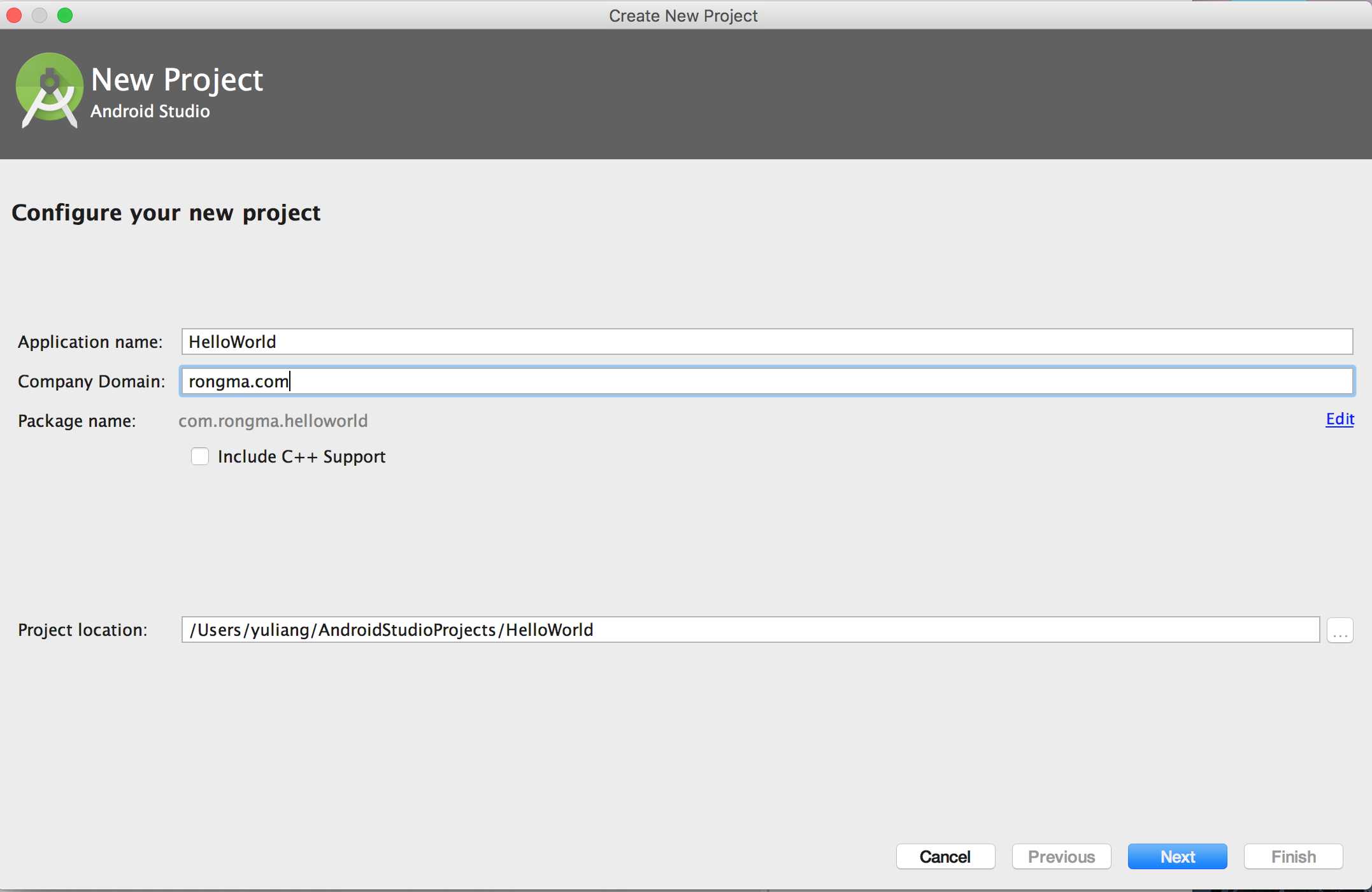This screenshot has height=892, width=1372.
Task: Click the 'Include C++ Support' label text
Action: click(x=301, y=457)
